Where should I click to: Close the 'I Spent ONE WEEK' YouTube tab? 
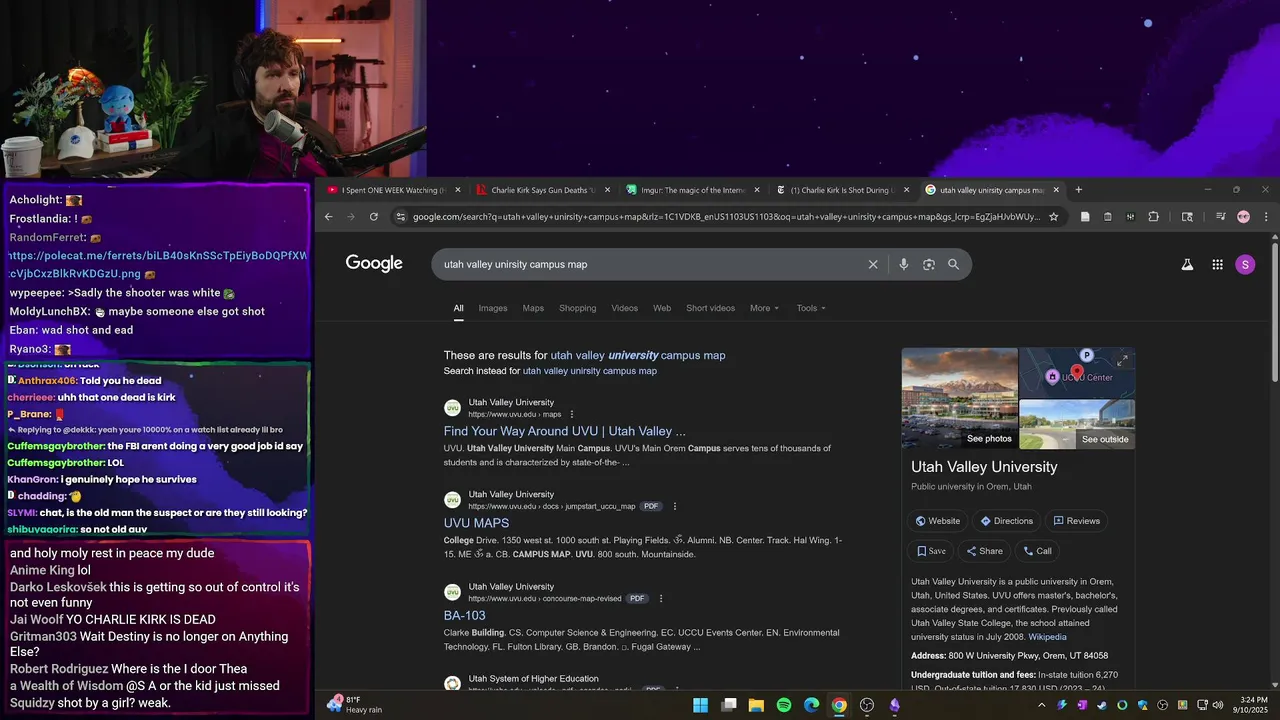pos(458,189)
